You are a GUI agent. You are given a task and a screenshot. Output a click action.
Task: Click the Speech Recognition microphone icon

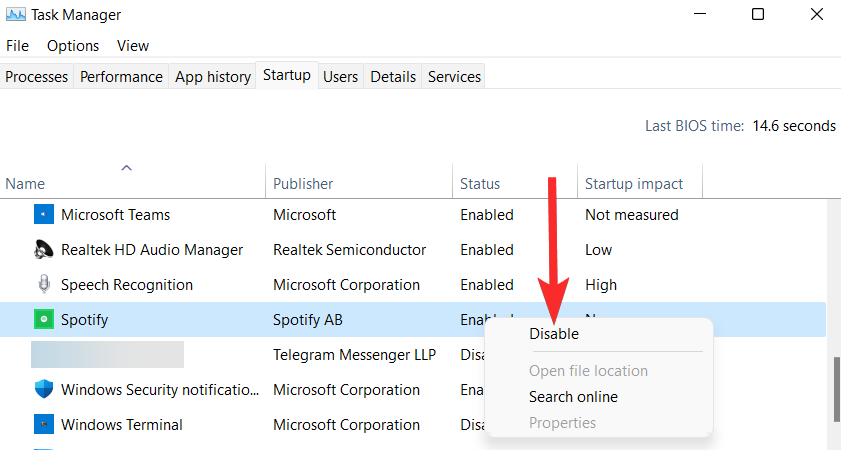click(x=43, y=285)
